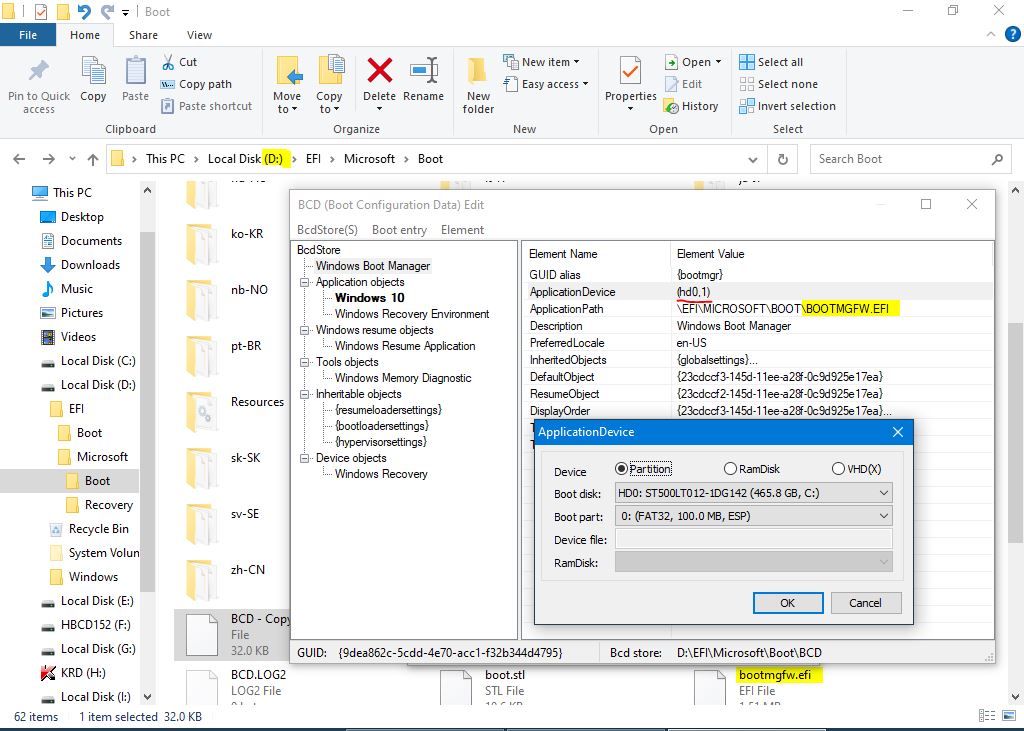1024x731 pixels.
Task: Click the Paste clipboard icon
Action: coord(135,72)
